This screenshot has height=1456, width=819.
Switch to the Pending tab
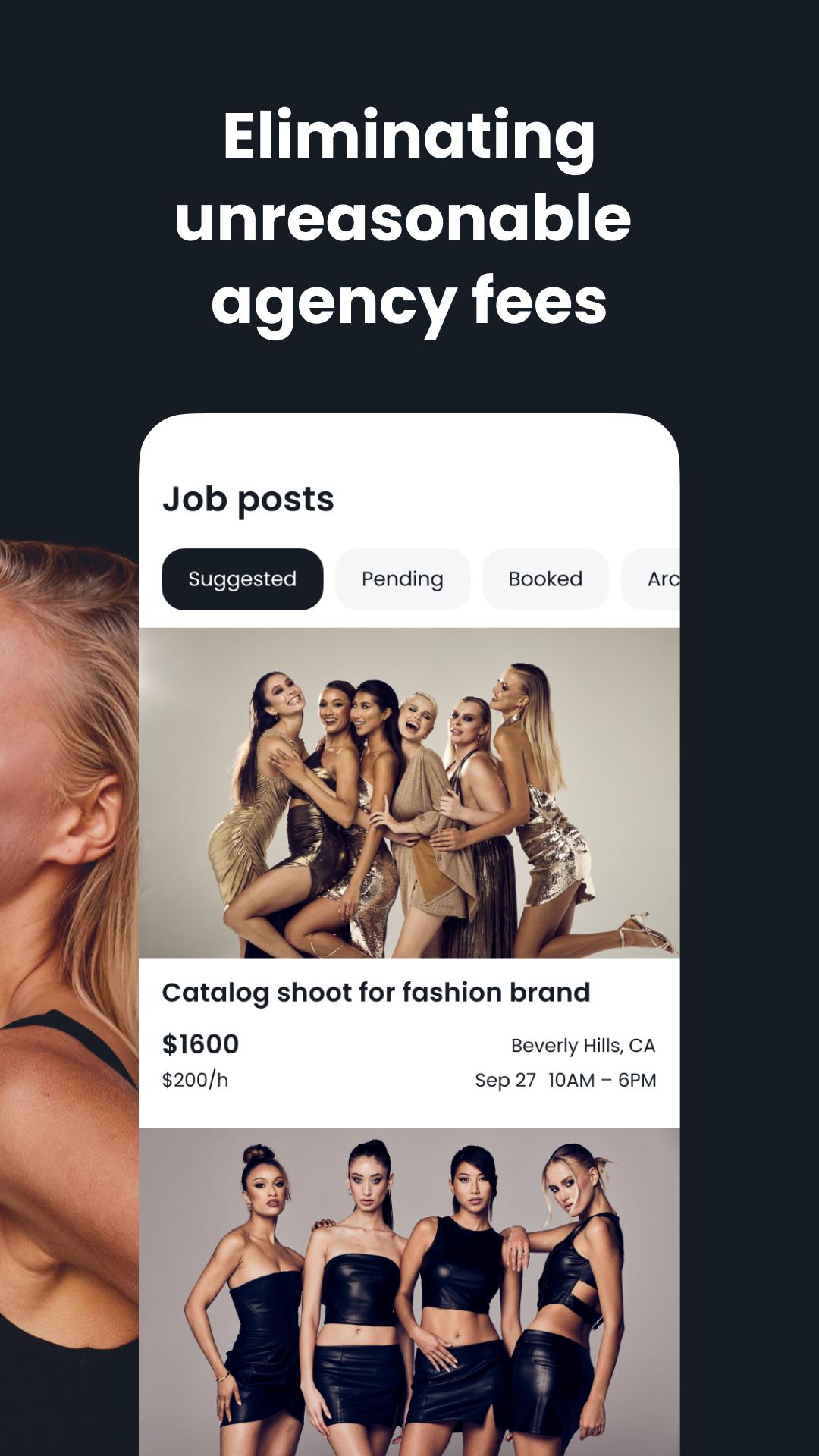(403, 579)
